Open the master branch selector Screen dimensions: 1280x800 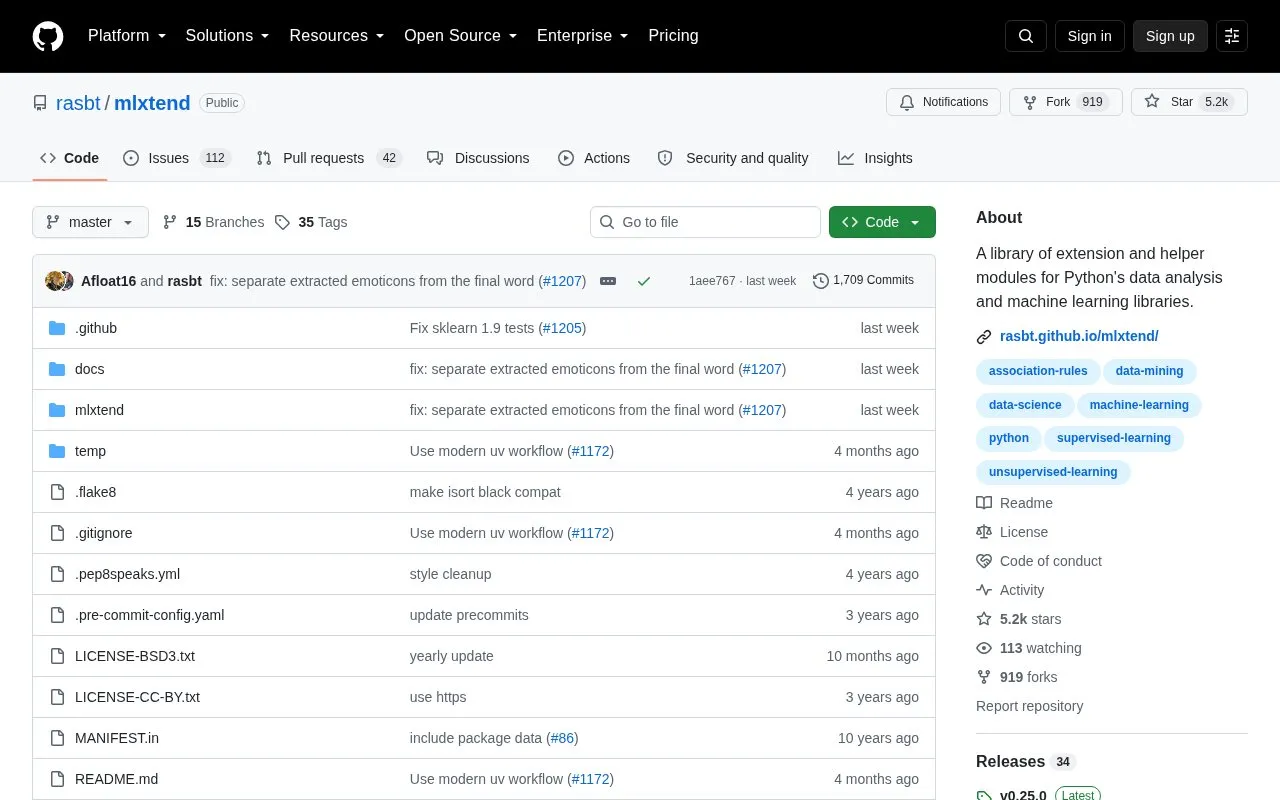click(90, 222)
